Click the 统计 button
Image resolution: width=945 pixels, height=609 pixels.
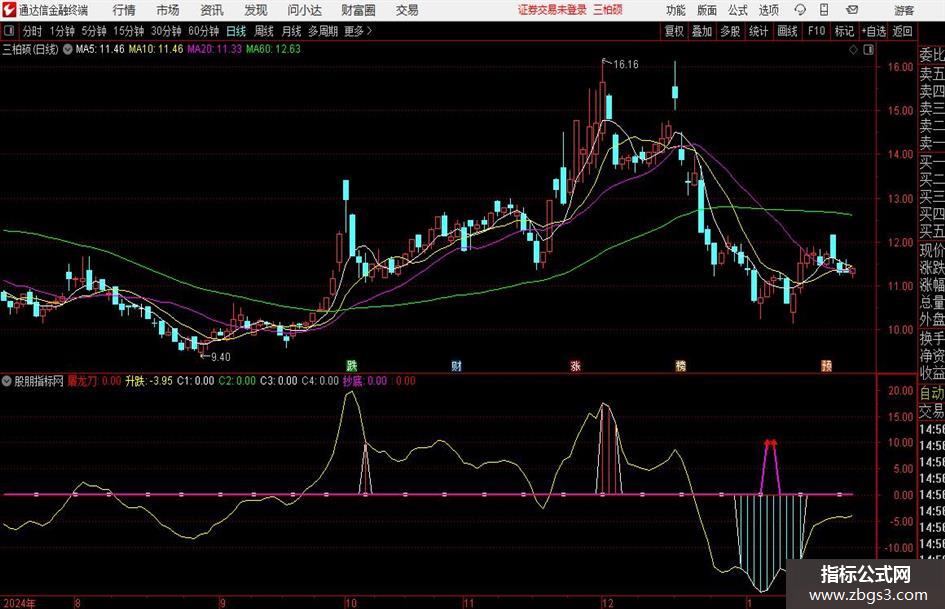tap(758, 31)
